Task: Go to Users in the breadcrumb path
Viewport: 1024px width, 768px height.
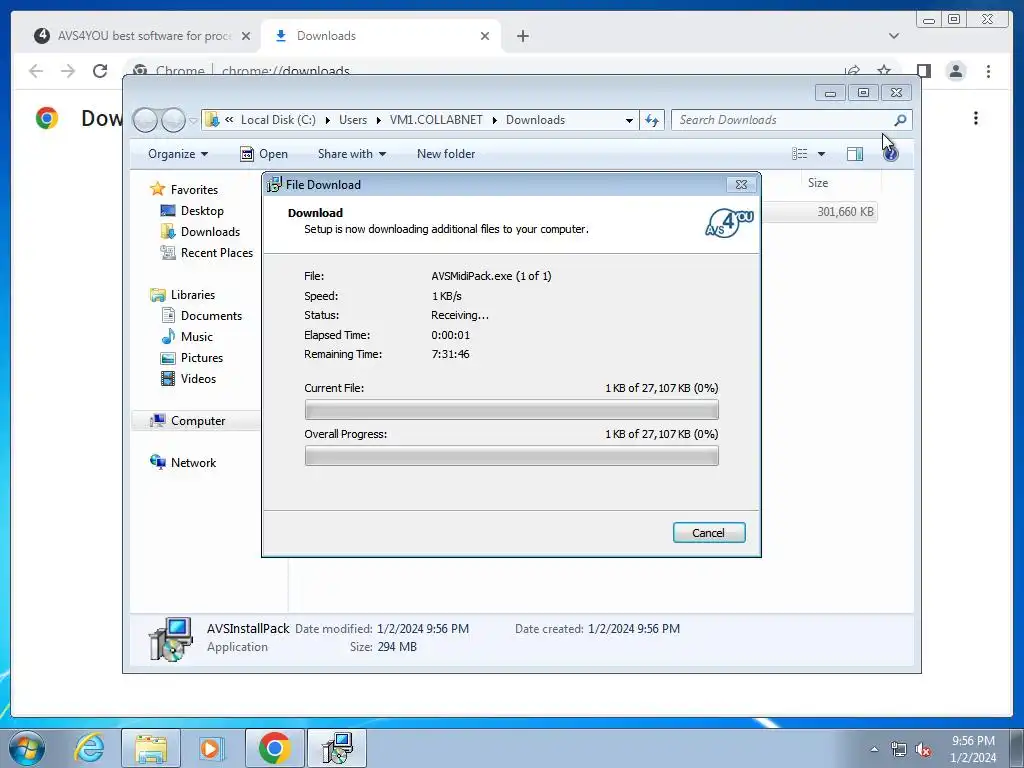Action: (353, 120)
